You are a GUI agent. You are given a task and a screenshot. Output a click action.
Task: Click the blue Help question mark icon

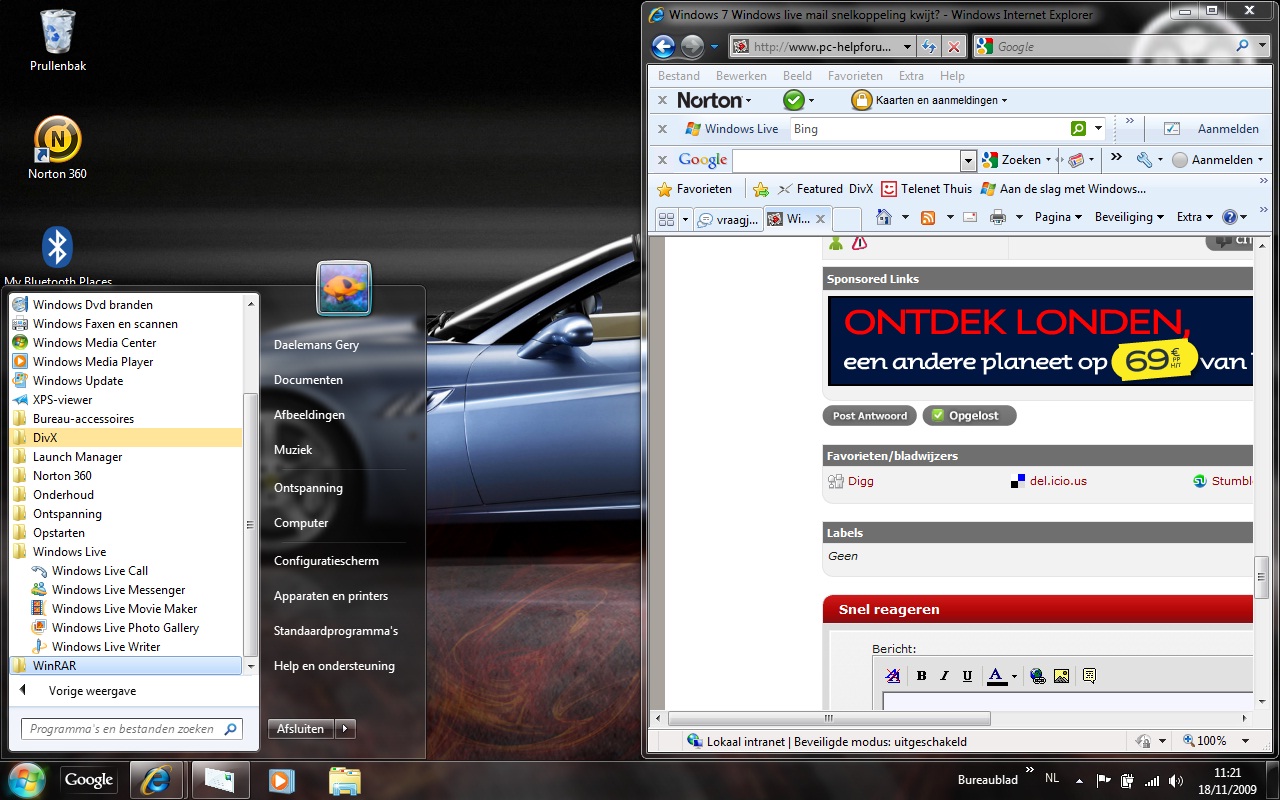1229,217
